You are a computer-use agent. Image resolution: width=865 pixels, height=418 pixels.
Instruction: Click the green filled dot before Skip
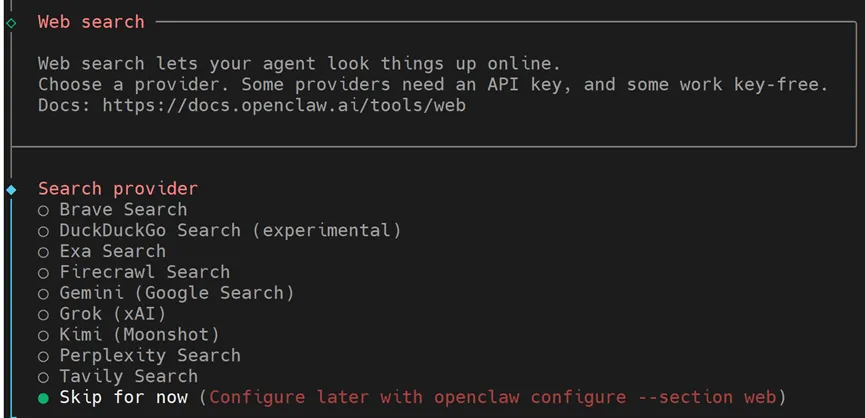pos(43,398)
